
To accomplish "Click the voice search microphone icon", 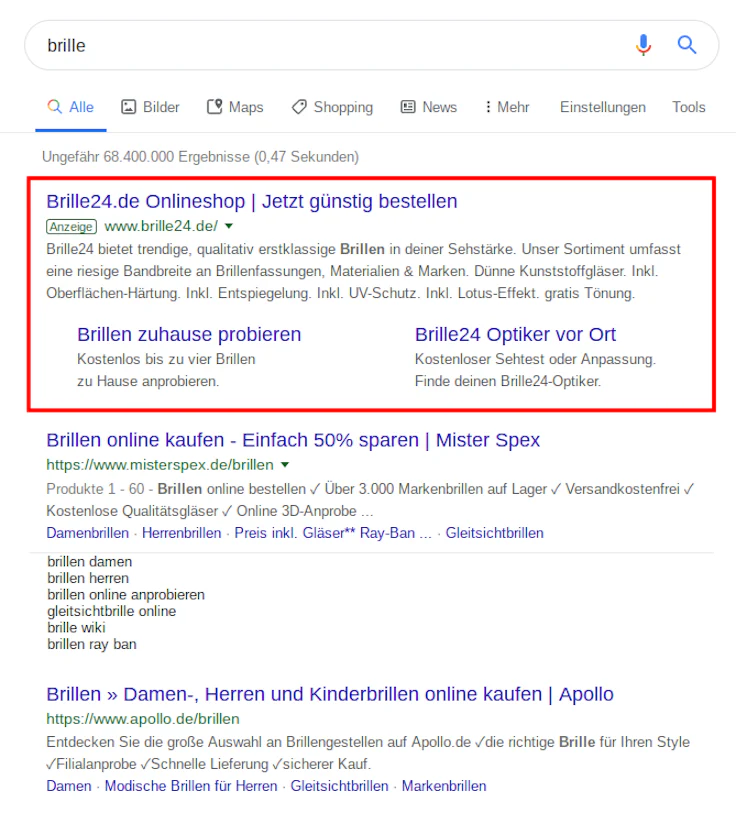I will tap(643, 45).
